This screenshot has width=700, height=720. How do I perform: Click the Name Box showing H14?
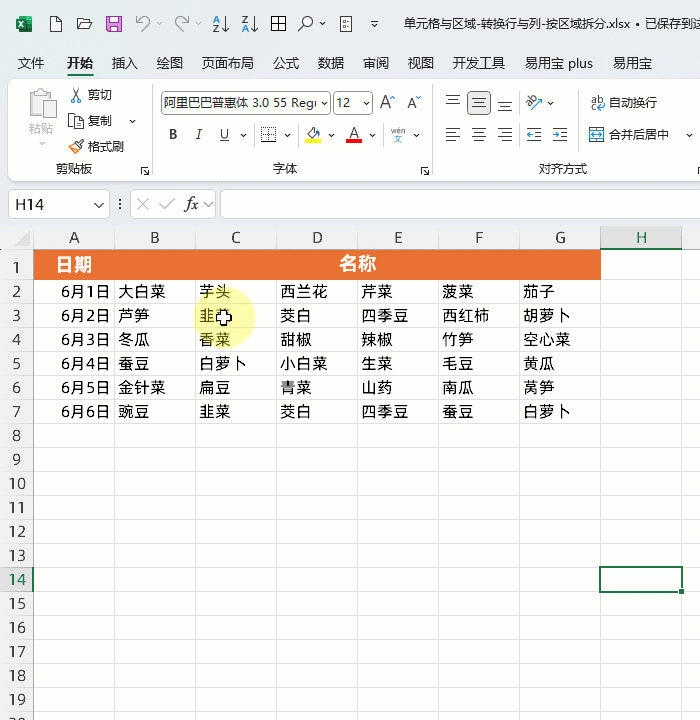pos(59,204)
